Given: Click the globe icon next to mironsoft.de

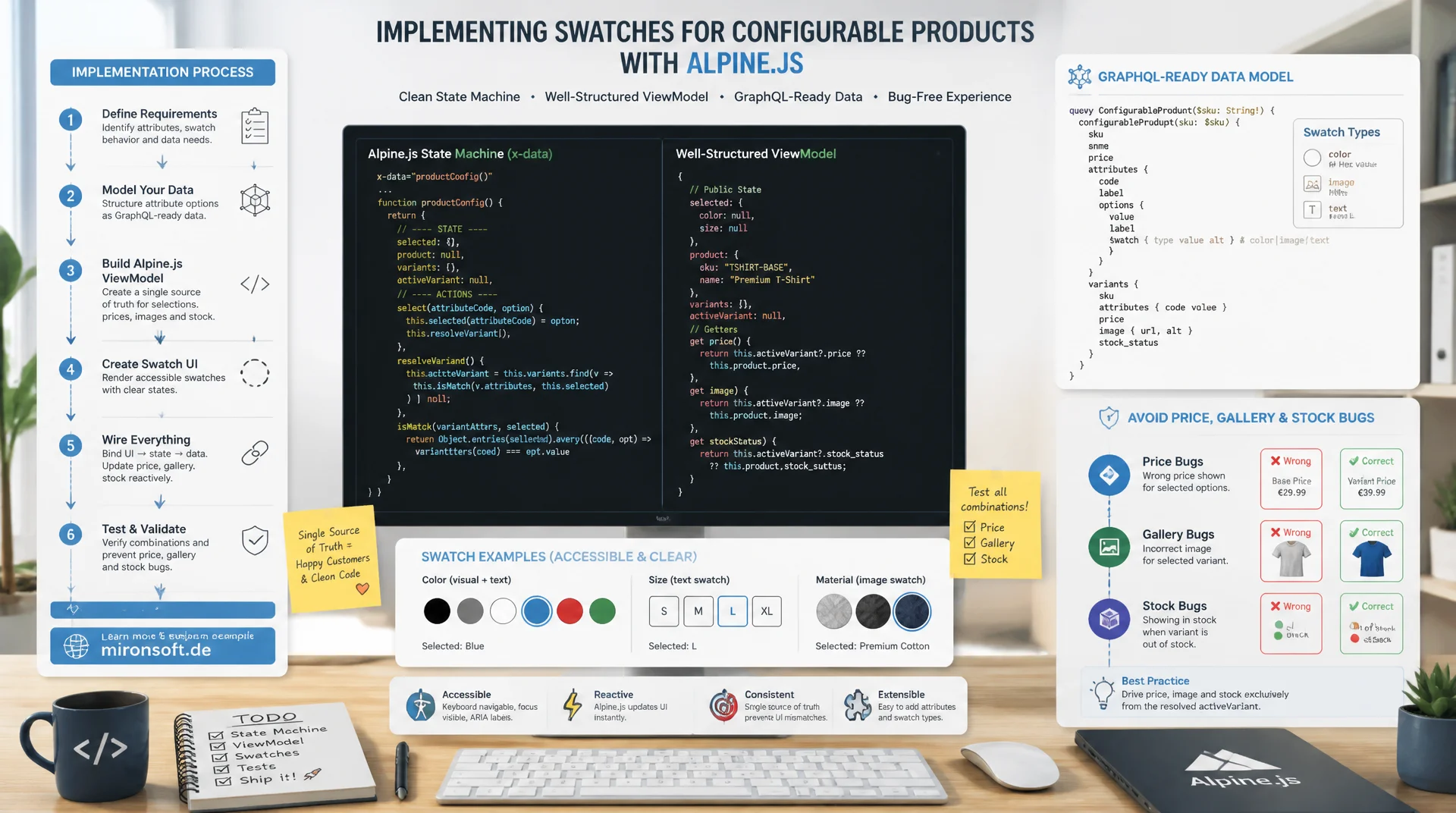Looking at the screenshot, I should (x=76, y=646).
